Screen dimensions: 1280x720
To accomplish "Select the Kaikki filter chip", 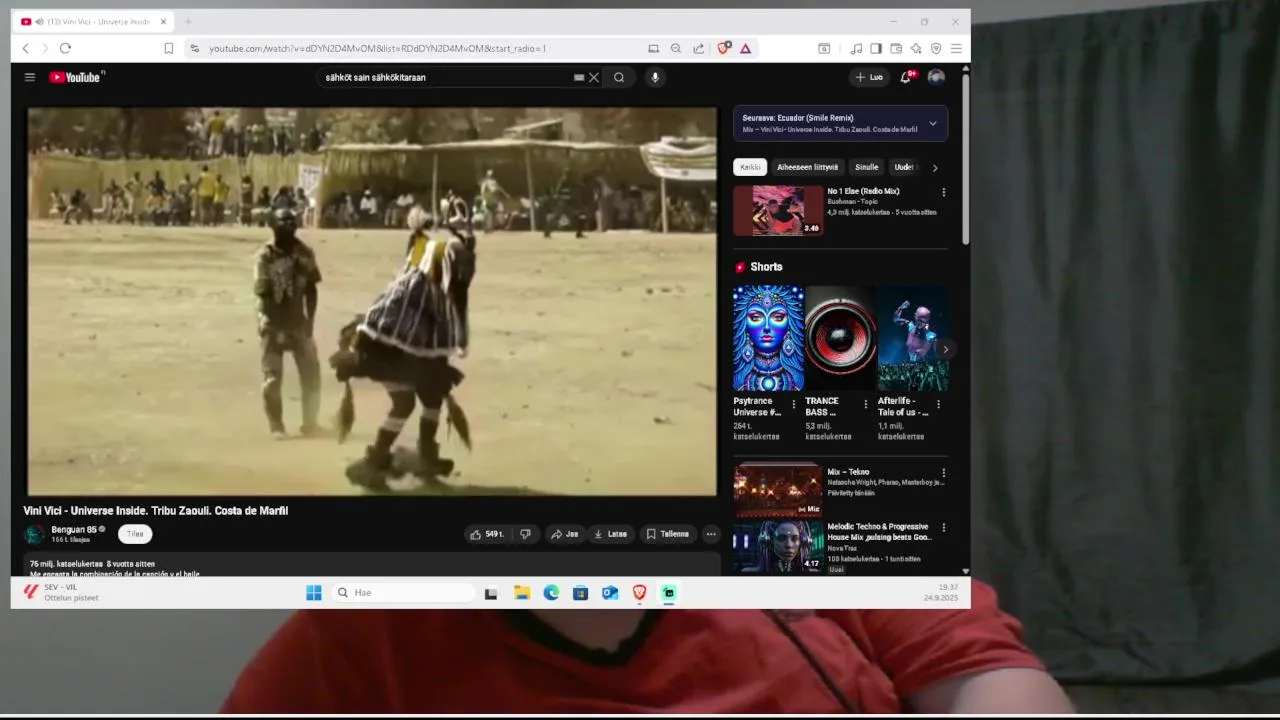I will point(750,167).
